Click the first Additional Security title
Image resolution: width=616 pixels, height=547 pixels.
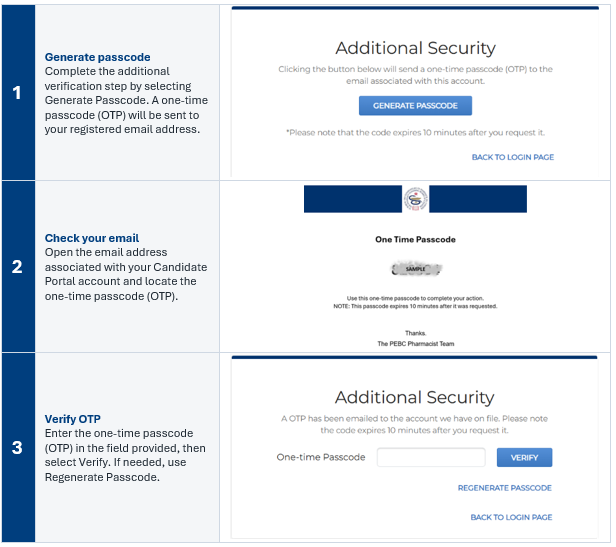click(x=415, y=48)
